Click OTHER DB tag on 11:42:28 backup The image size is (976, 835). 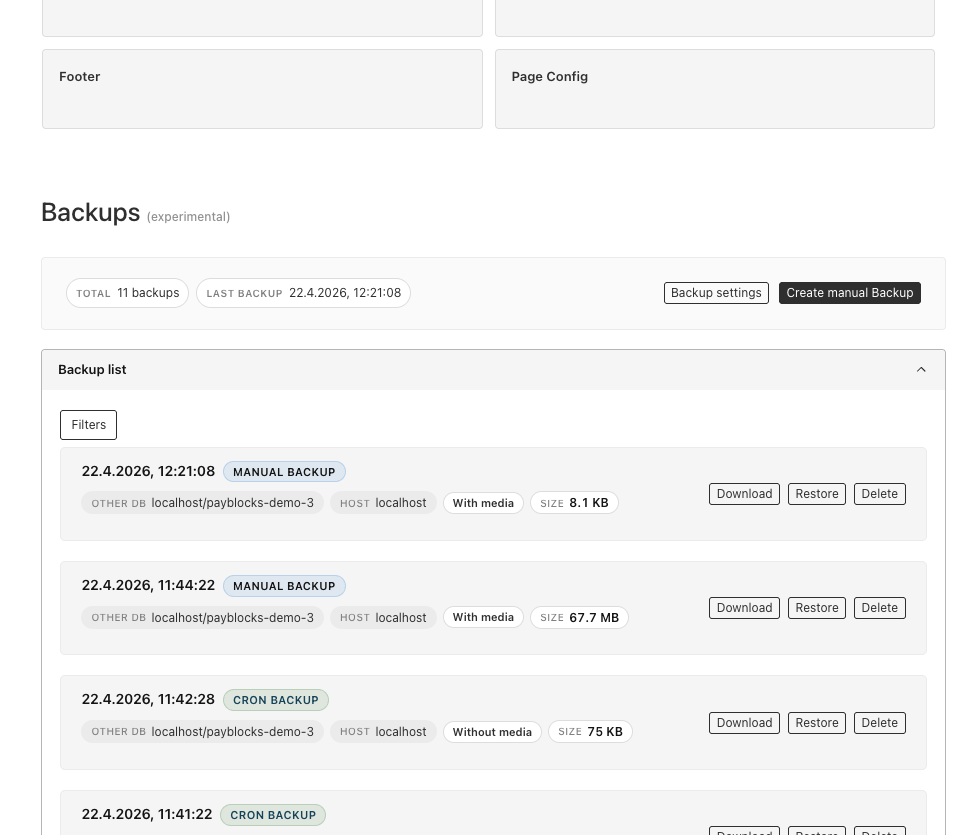coord(202,732)
